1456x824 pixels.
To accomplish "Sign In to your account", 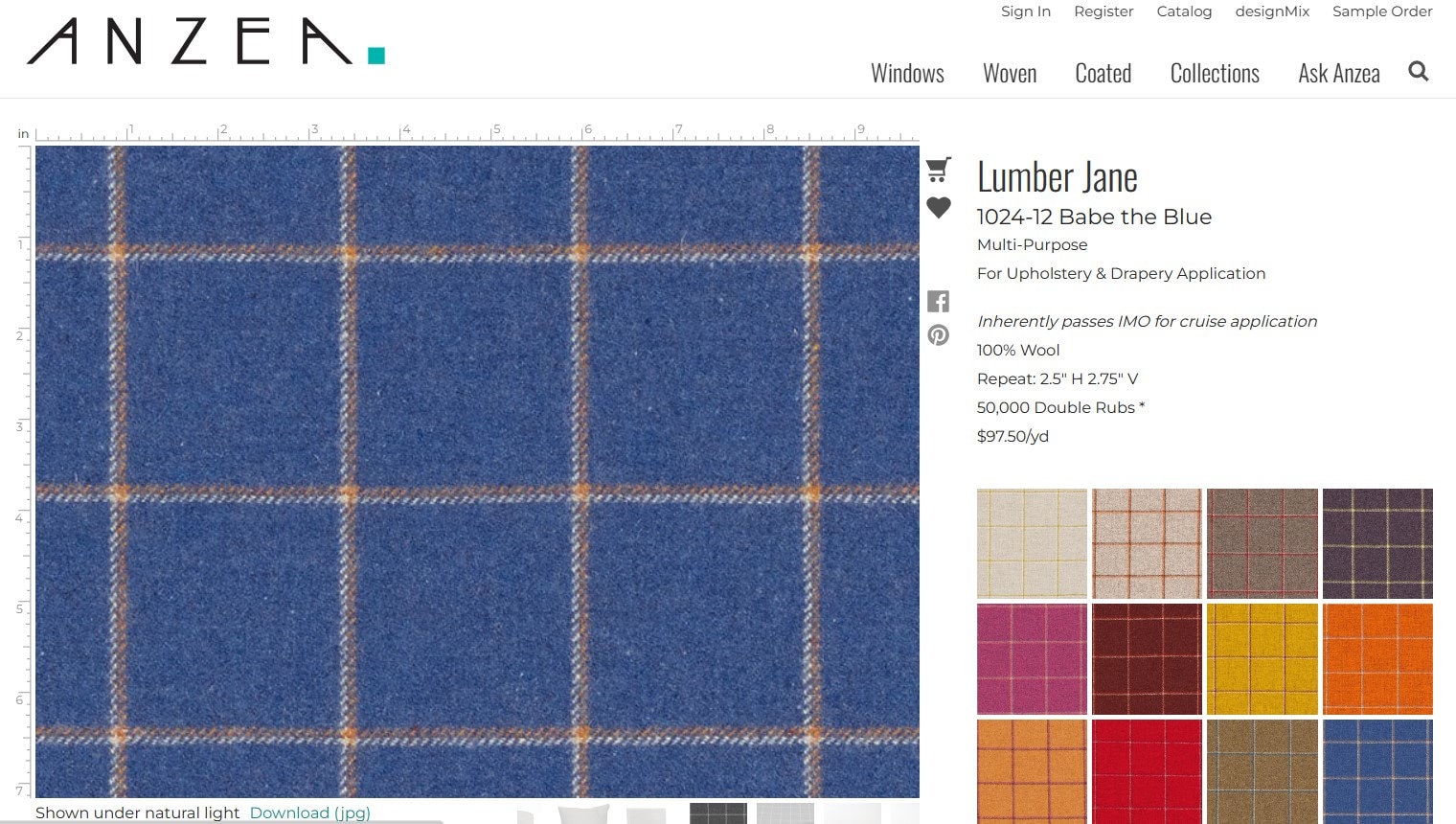I will click(1025, 11).
